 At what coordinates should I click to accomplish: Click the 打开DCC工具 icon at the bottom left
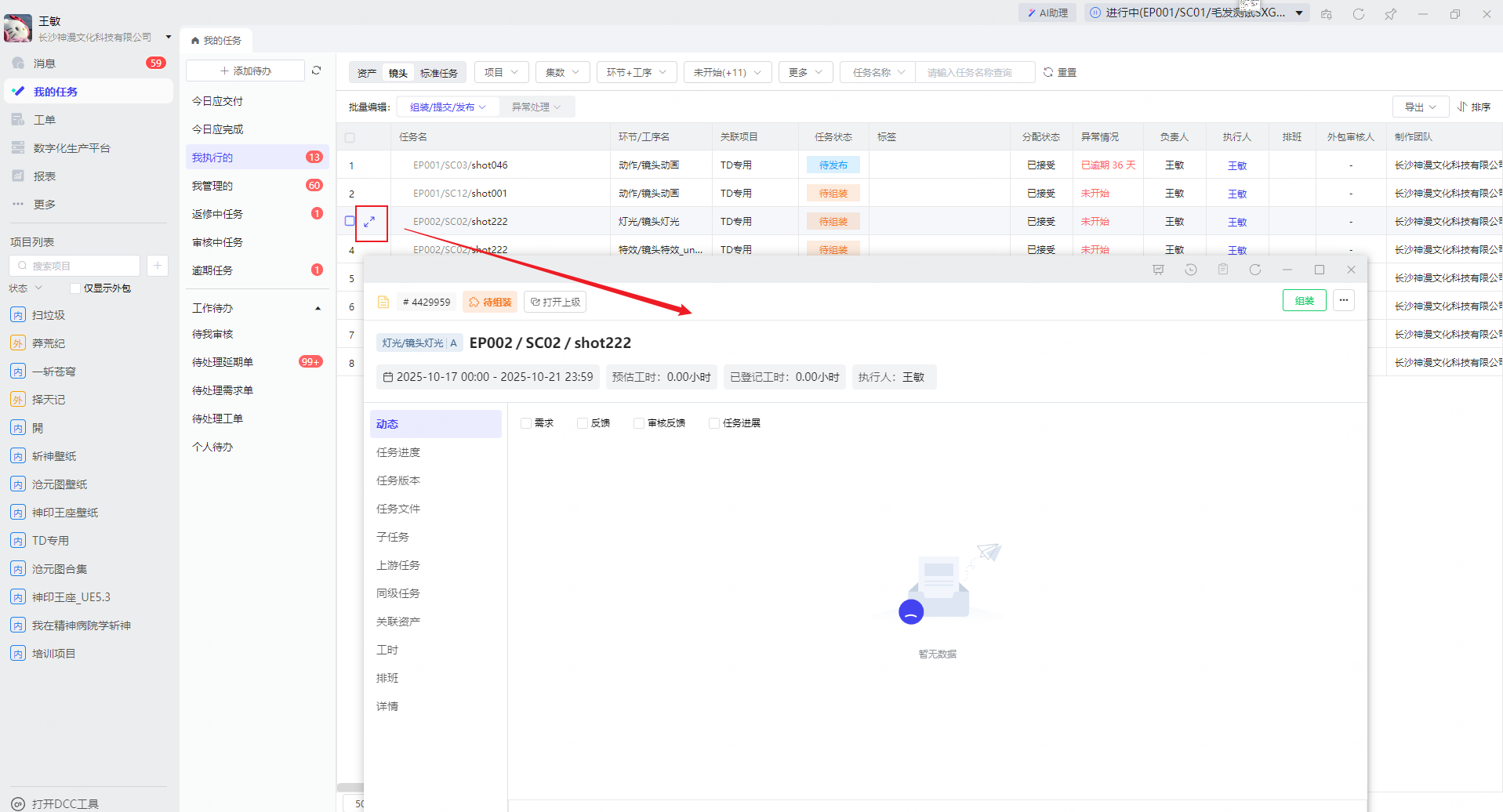pos(18,803)
